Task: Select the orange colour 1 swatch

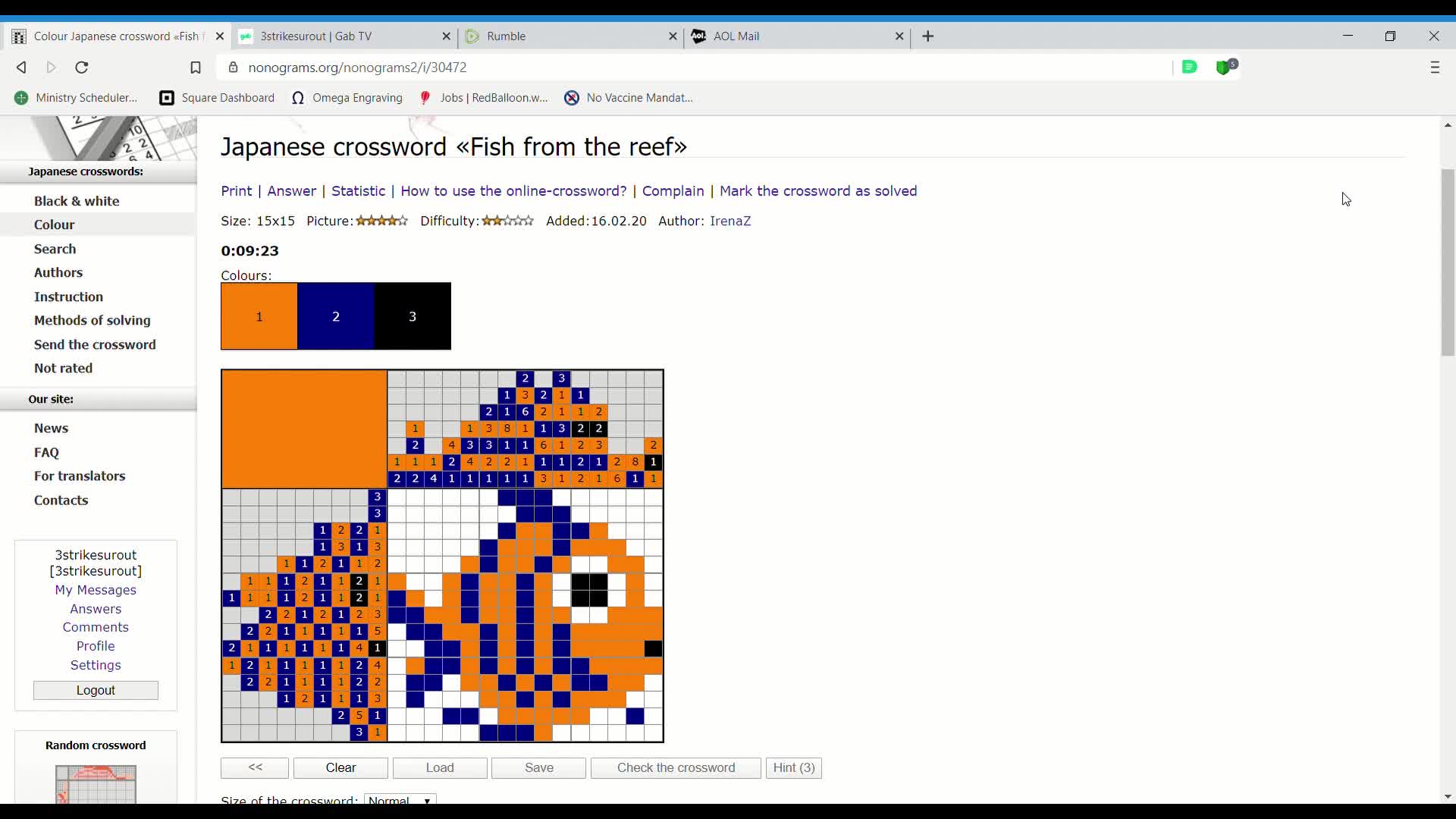Action: coord(259,316)
